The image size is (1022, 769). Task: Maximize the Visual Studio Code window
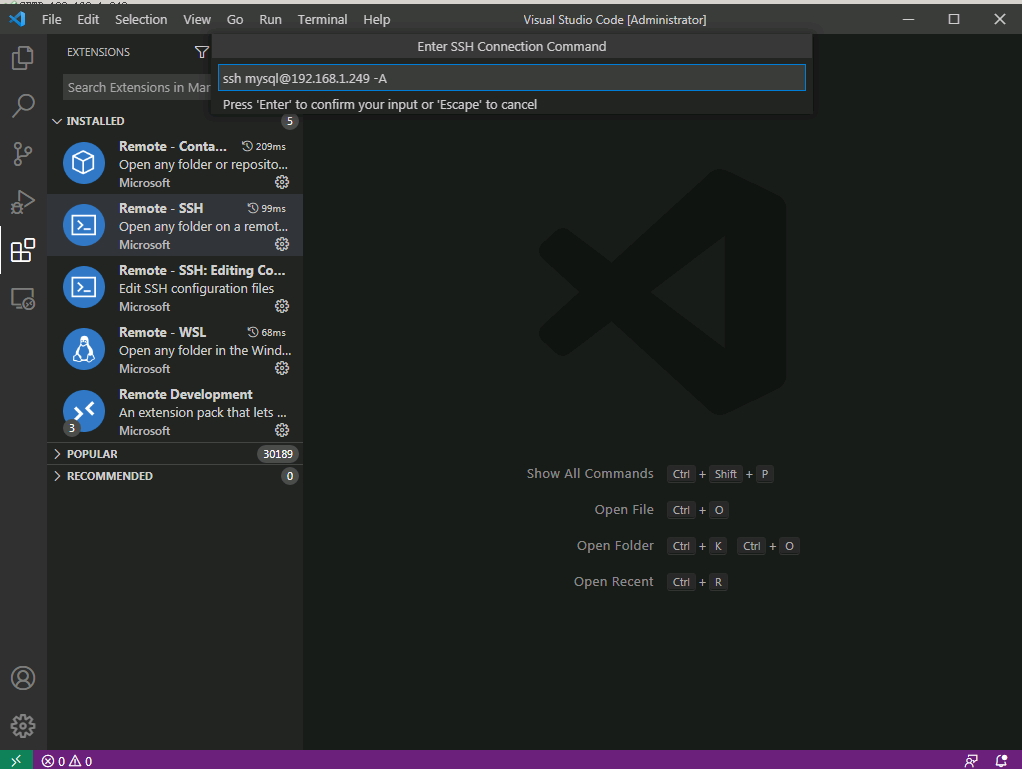[954, 20]
